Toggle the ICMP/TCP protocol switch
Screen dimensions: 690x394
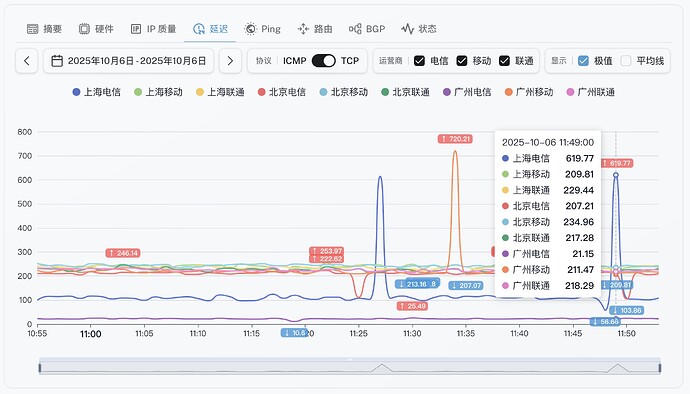point(323,61)
